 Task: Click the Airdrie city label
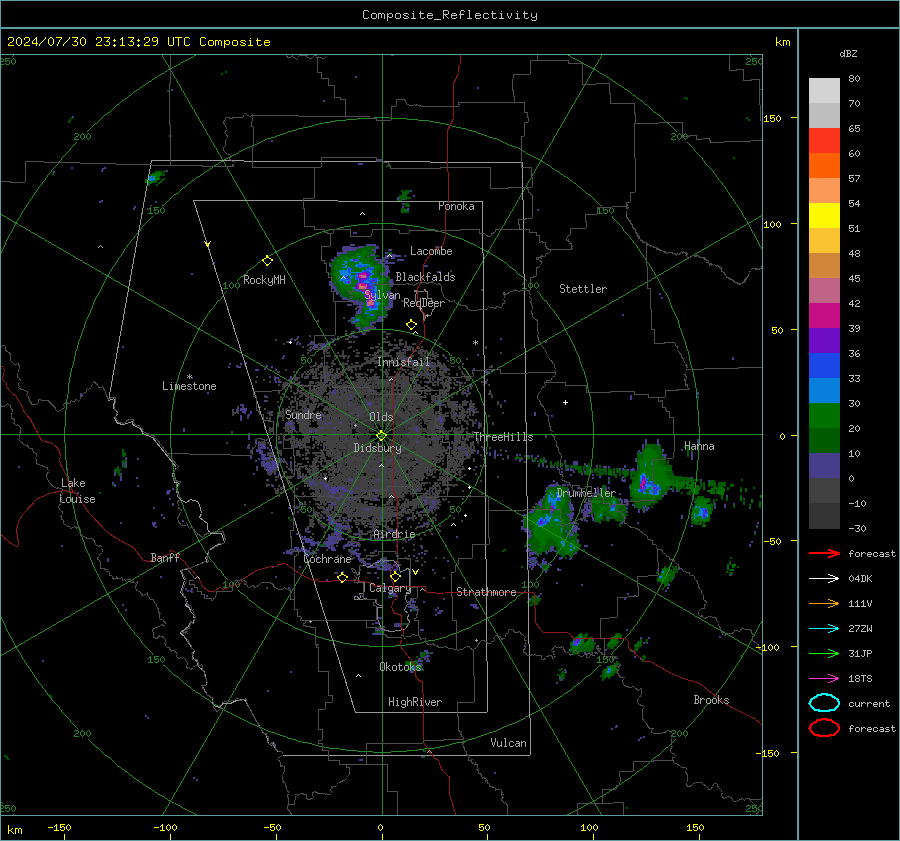point(394,534)
